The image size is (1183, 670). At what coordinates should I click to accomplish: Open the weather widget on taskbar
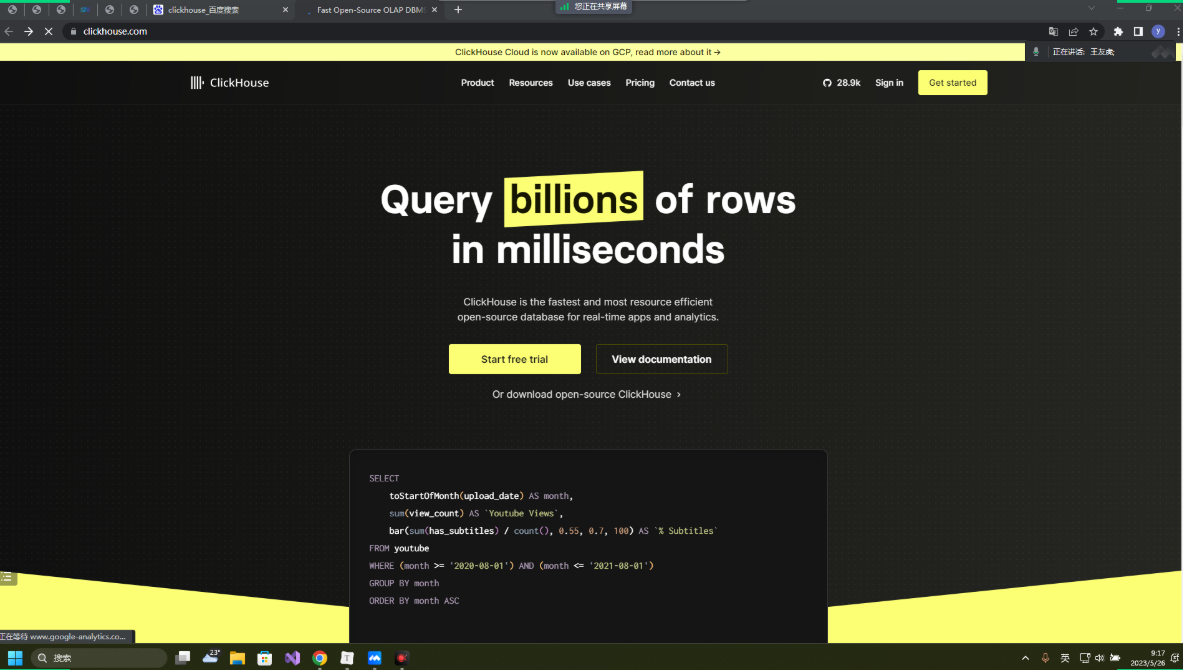point(210,657)
